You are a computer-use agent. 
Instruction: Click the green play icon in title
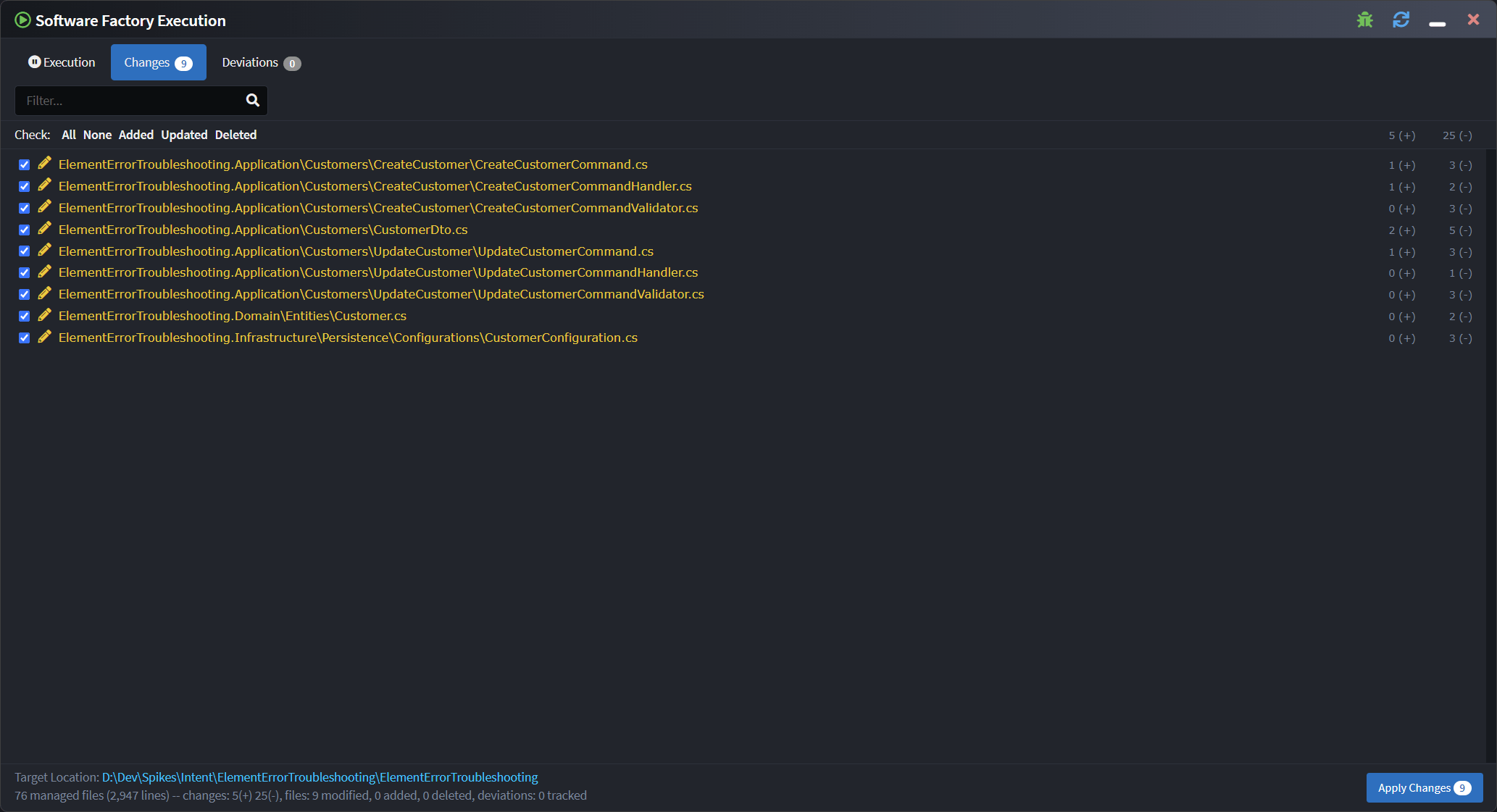point(23,20)
